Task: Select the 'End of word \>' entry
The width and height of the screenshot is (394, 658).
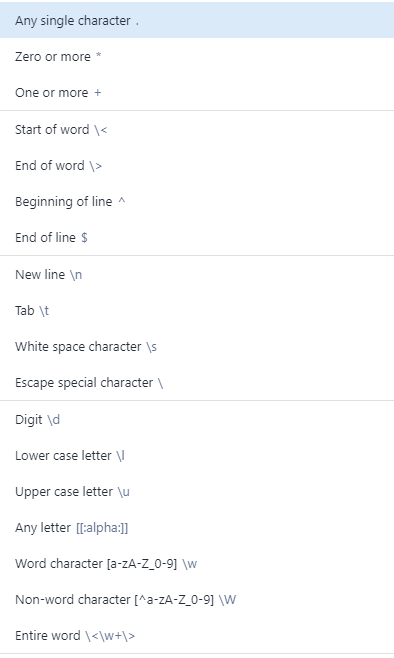Action: [x=197, y=165]
